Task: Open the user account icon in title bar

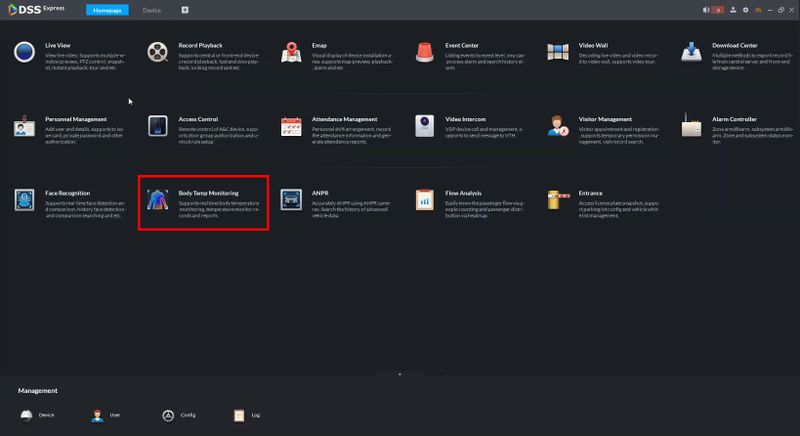Action: click(x=733, y=10)
